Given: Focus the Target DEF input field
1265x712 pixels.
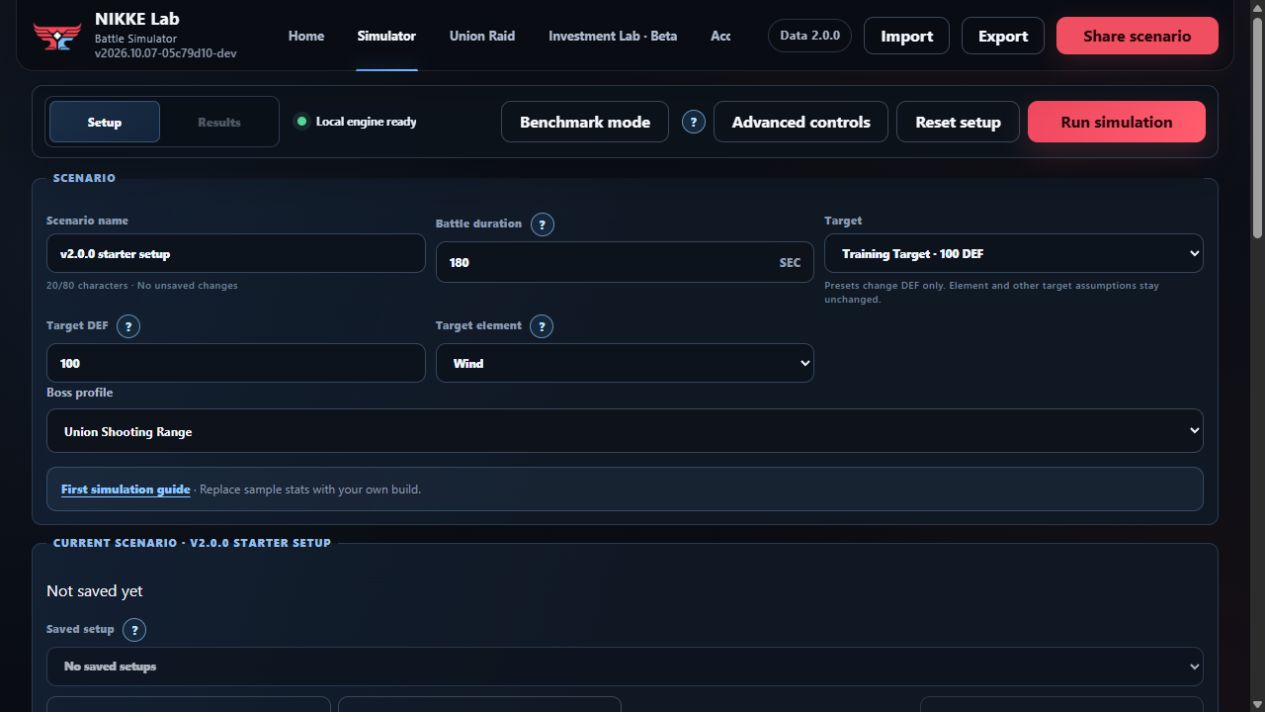Looking at the screenshot, I should tap(236, 363).
